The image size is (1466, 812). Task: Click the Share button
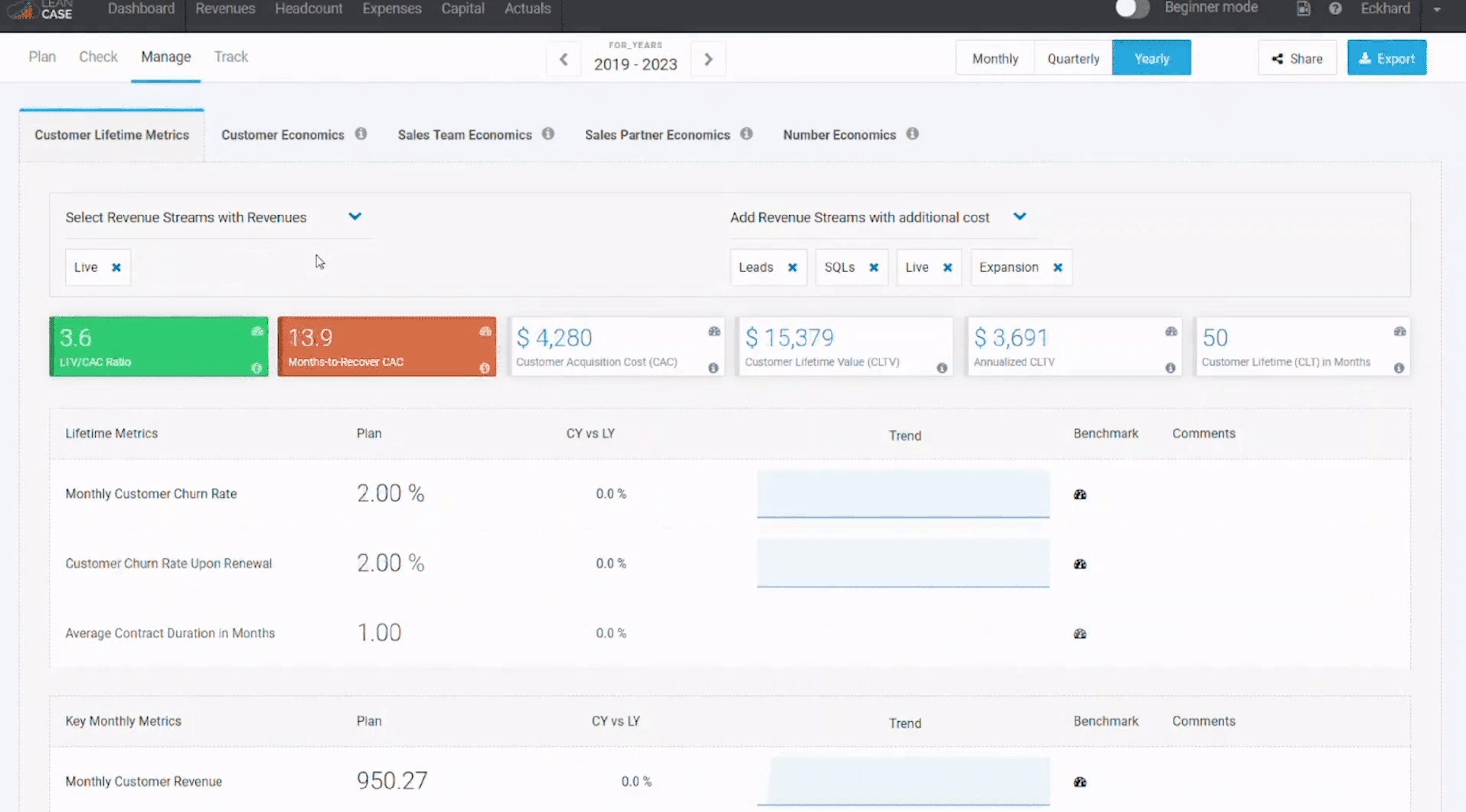click(x=1296, y=58)
